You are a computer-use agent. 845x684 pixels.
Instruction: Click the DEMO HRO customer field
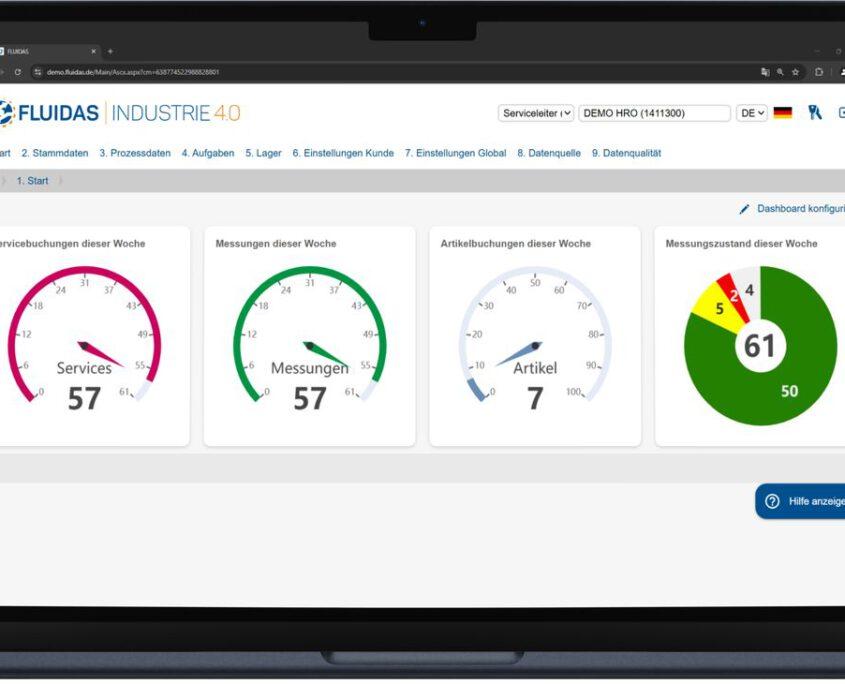click(x=654, y=113)
